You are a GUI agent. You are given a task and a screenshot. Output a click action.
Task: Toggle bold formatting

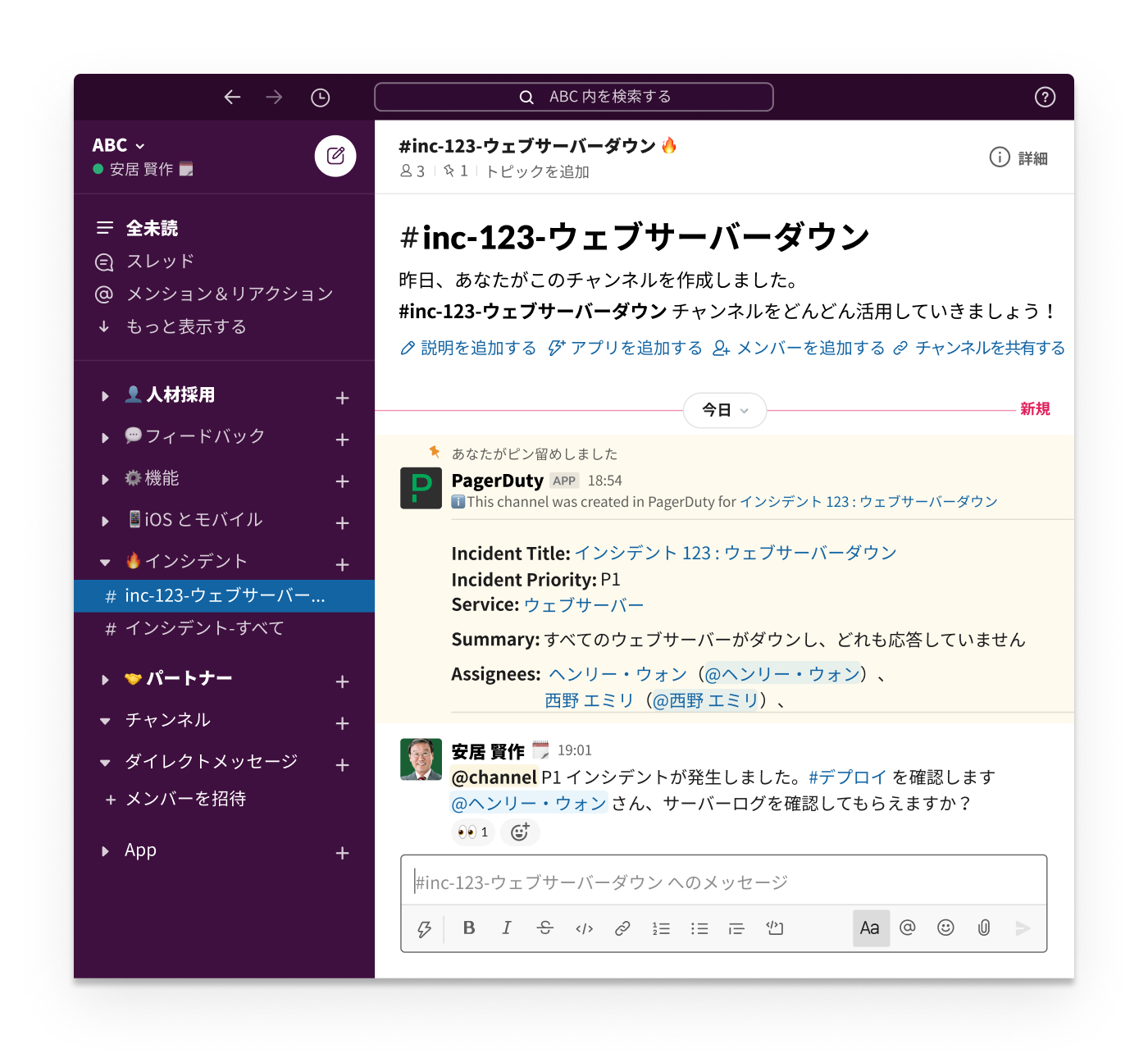469,928
